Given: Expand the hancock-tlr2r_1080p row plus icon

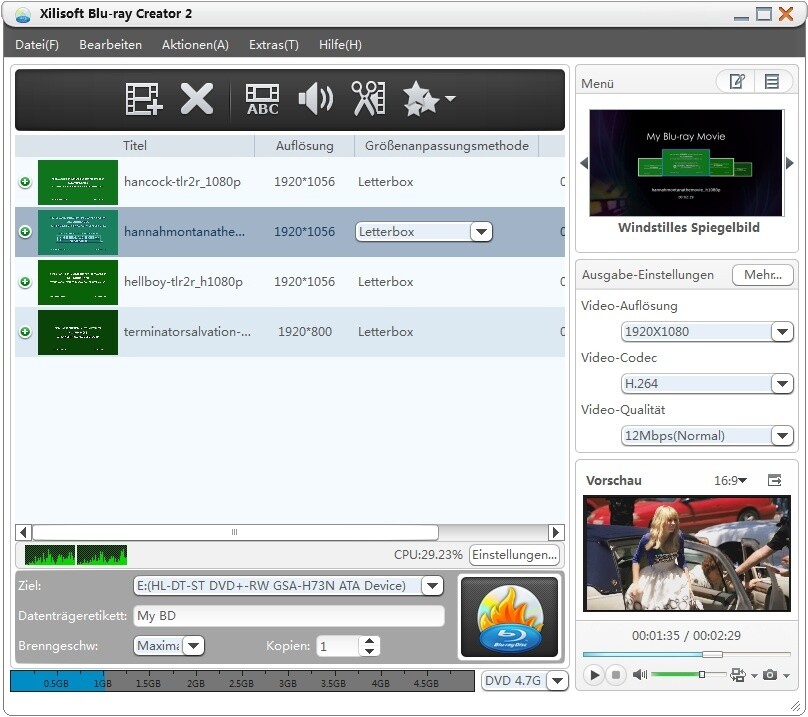Looking at the screenshot, I should pyautogui.click(x=25, y=182).
